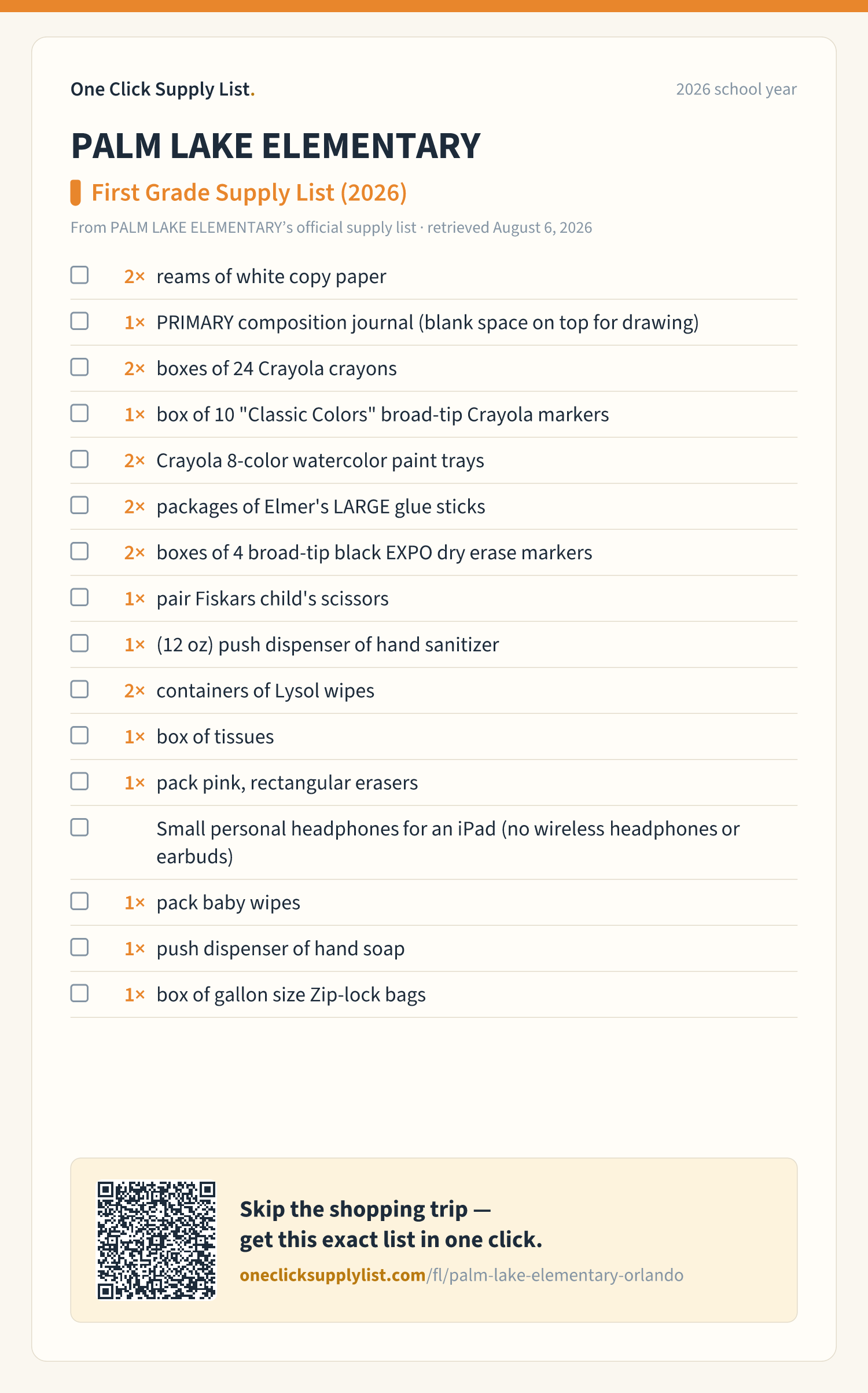The image size is (868, 1393).
Task: Mark EXPO dry erase markers checkbox
Action: 79,551
